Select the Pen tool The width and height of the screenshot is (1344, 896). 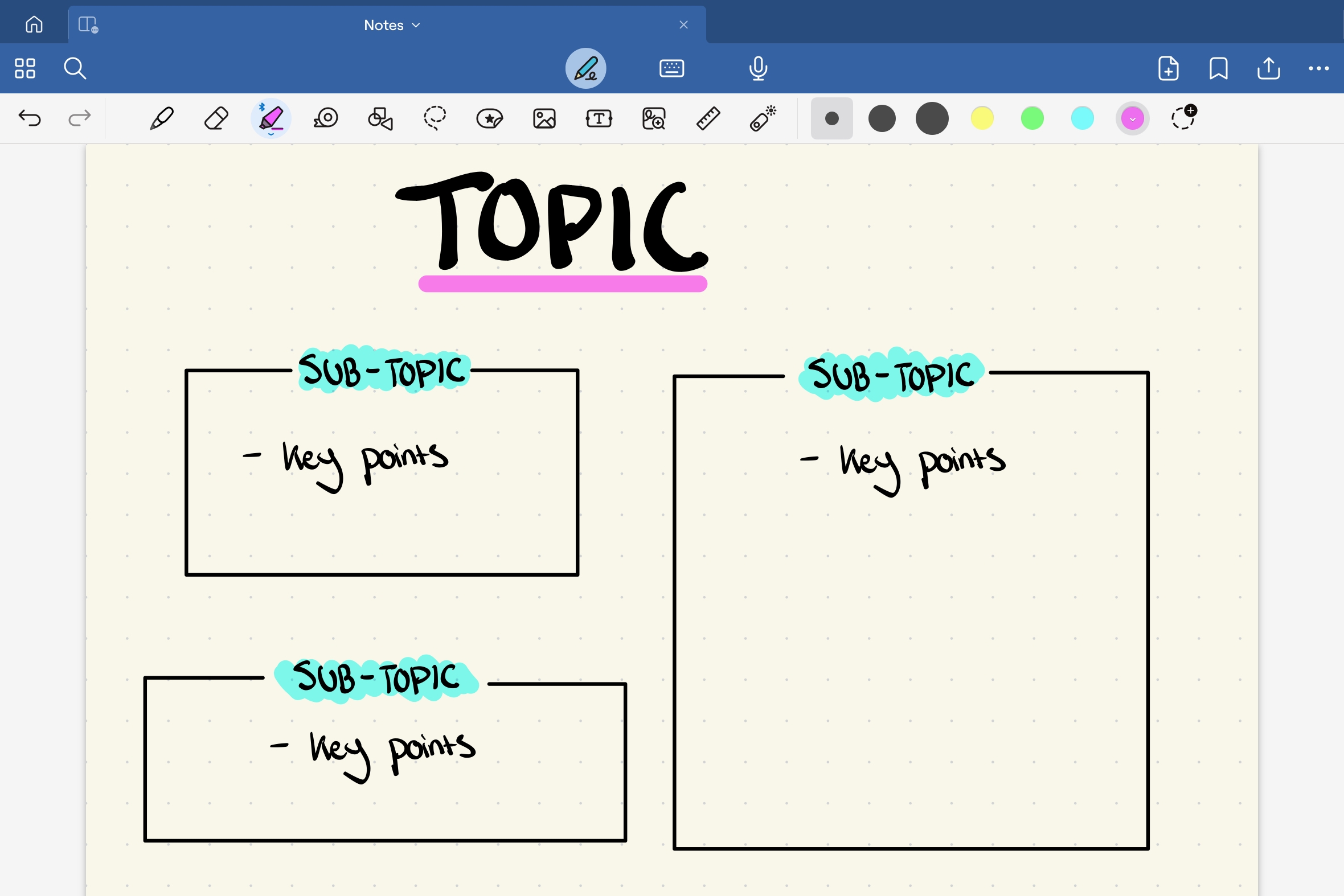click(161, 118)
